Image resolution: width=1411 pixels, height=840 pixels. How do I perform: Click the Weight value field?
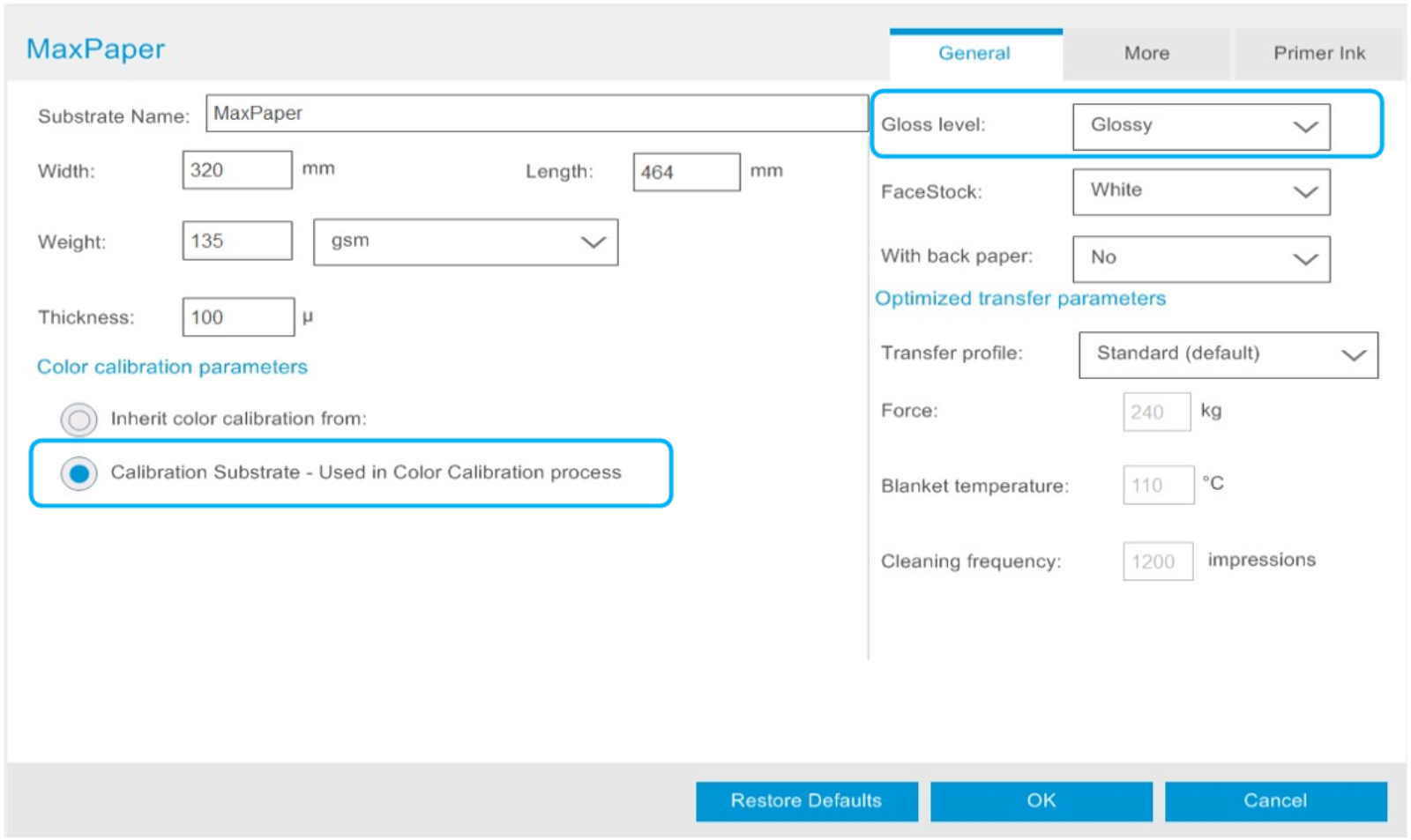pyautogui.click(x=236, y=240)
